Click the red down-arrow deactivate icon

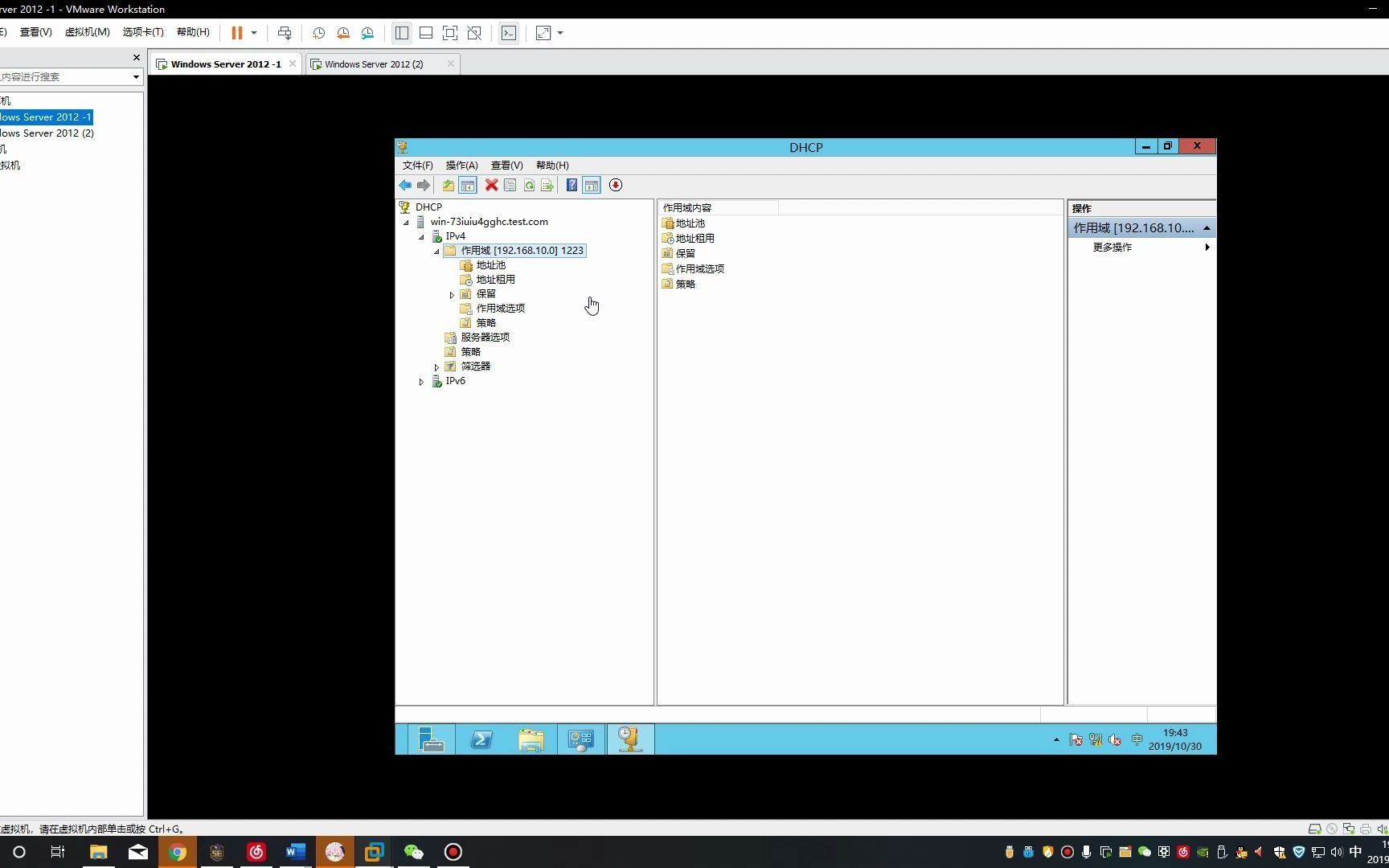click(x=616, y=186)
